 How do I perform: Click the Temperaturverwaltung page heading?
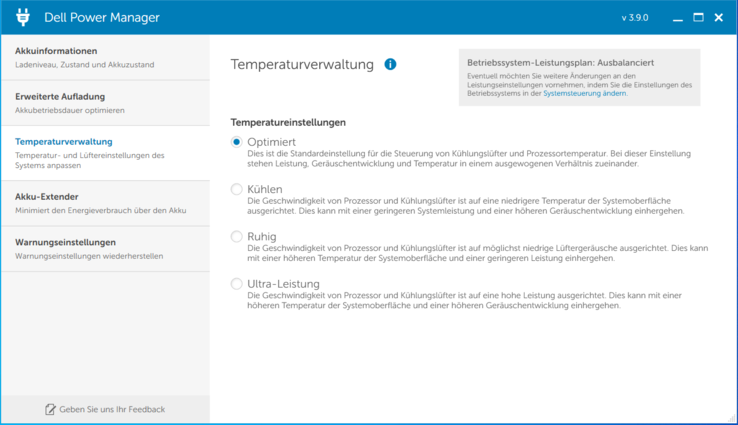point(302,64)
